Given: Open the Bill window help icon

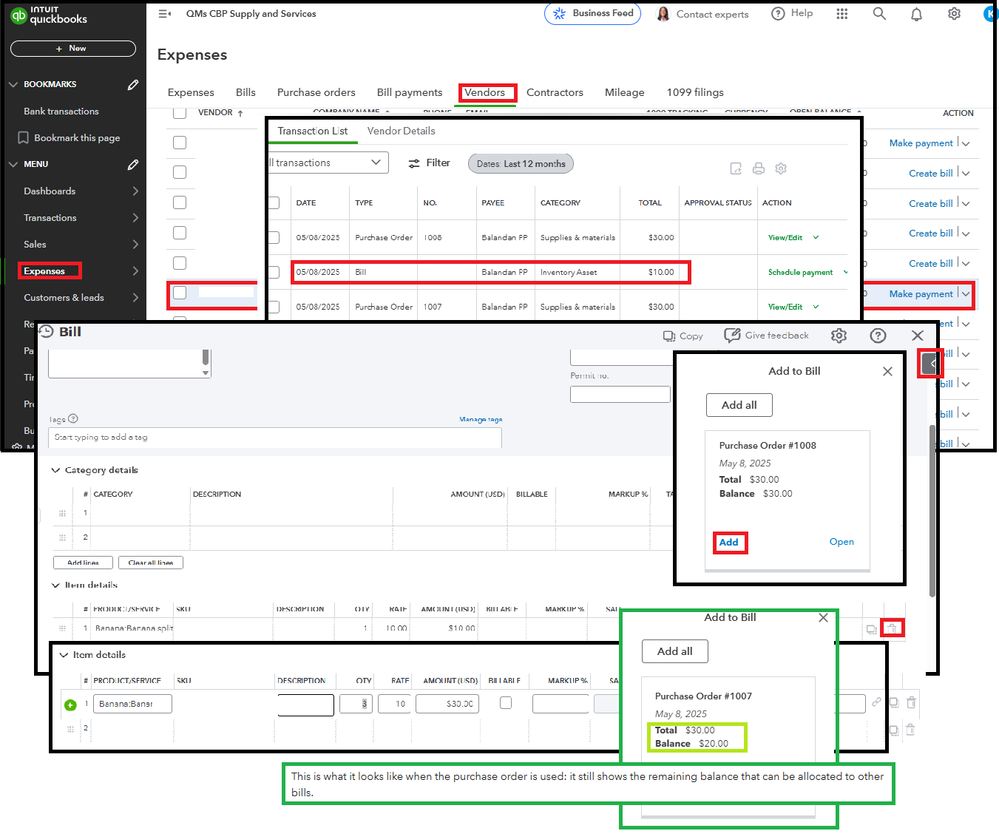Looking at the screenshot, I should tap(878, 335).
